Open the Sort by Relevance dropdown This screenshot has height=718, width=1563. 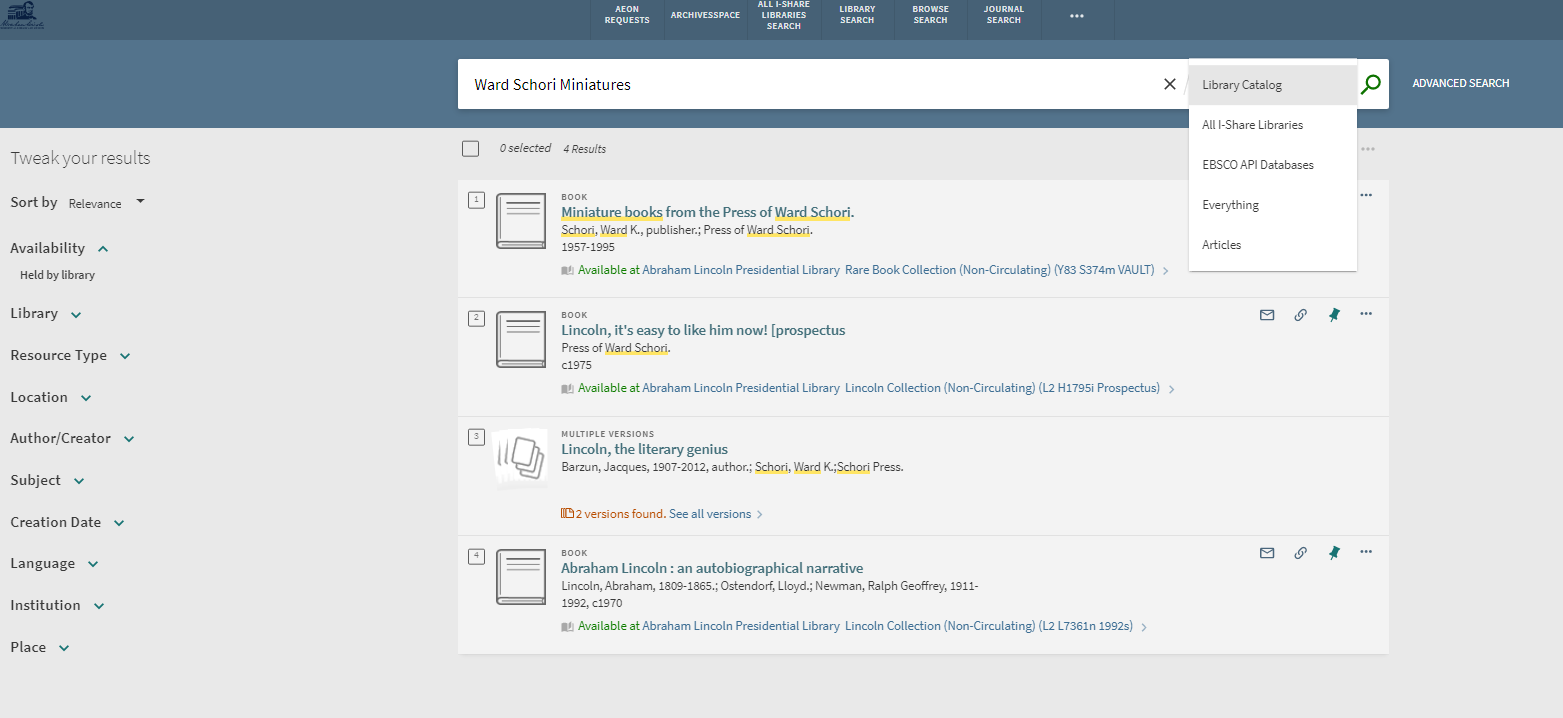pyautogui.click(x=106, y=203)
